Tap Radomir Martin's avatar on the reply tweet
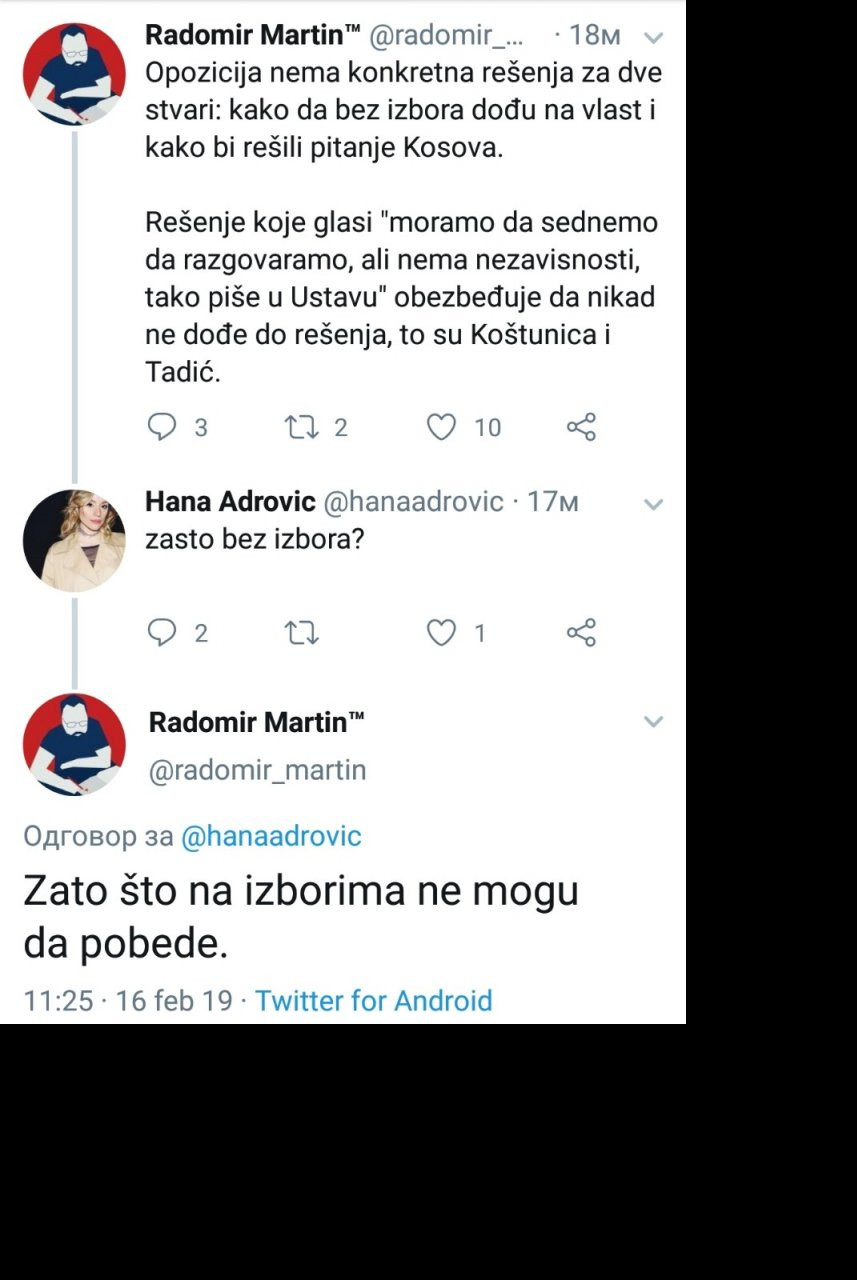The image size is (857, 1280). (x=74, y=744)
